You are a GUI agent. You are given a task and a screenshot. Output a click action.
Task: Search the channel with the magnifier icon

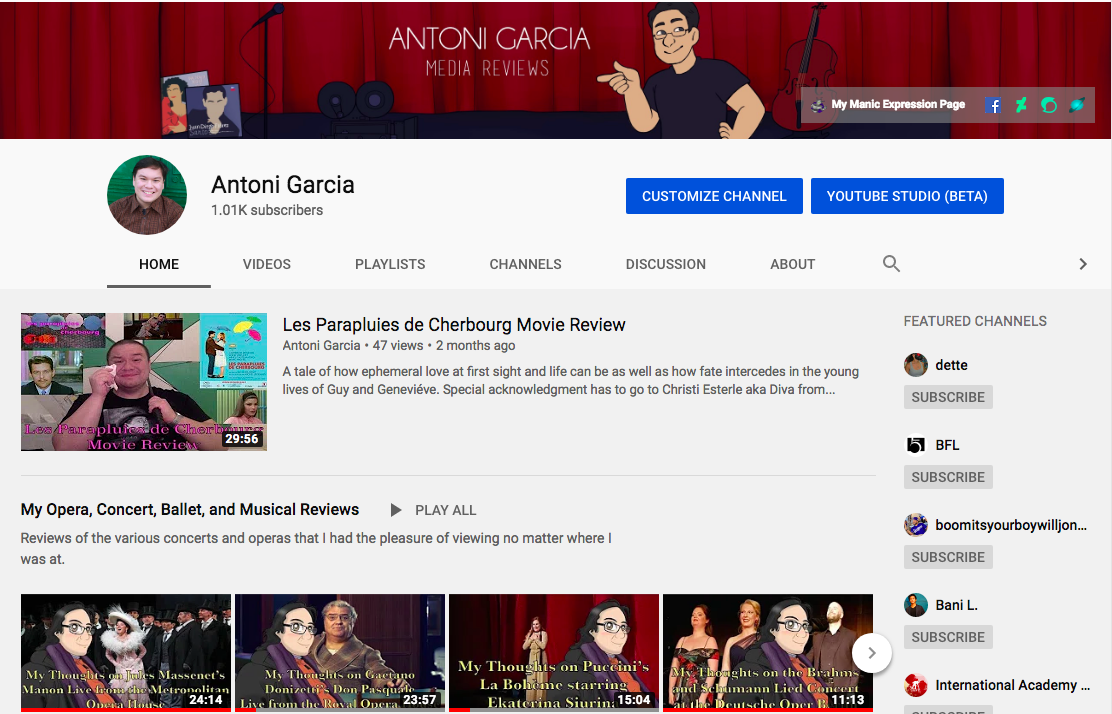coord(891,264)
